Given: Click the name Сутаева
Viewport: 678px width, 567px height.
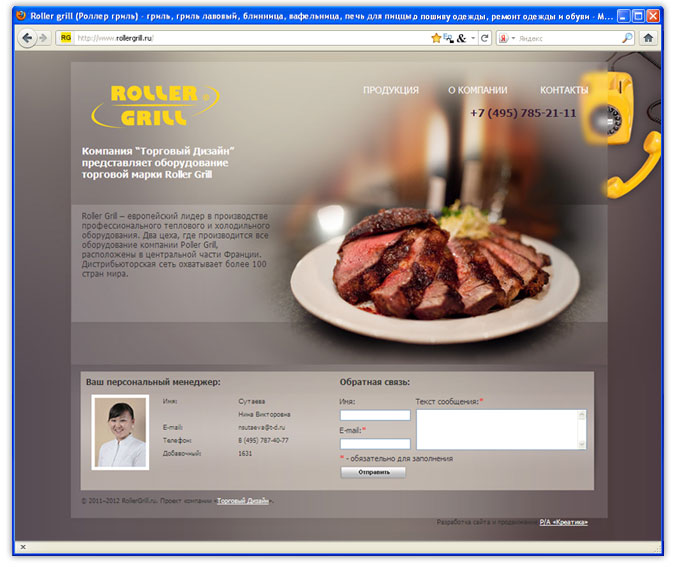Looking at the screenshot, I should 251,401.
